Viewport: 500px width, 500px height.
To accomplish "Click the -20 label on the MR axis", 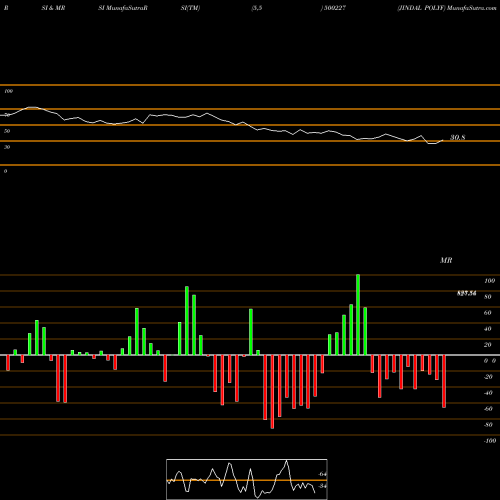I will [x=488, y=377].
